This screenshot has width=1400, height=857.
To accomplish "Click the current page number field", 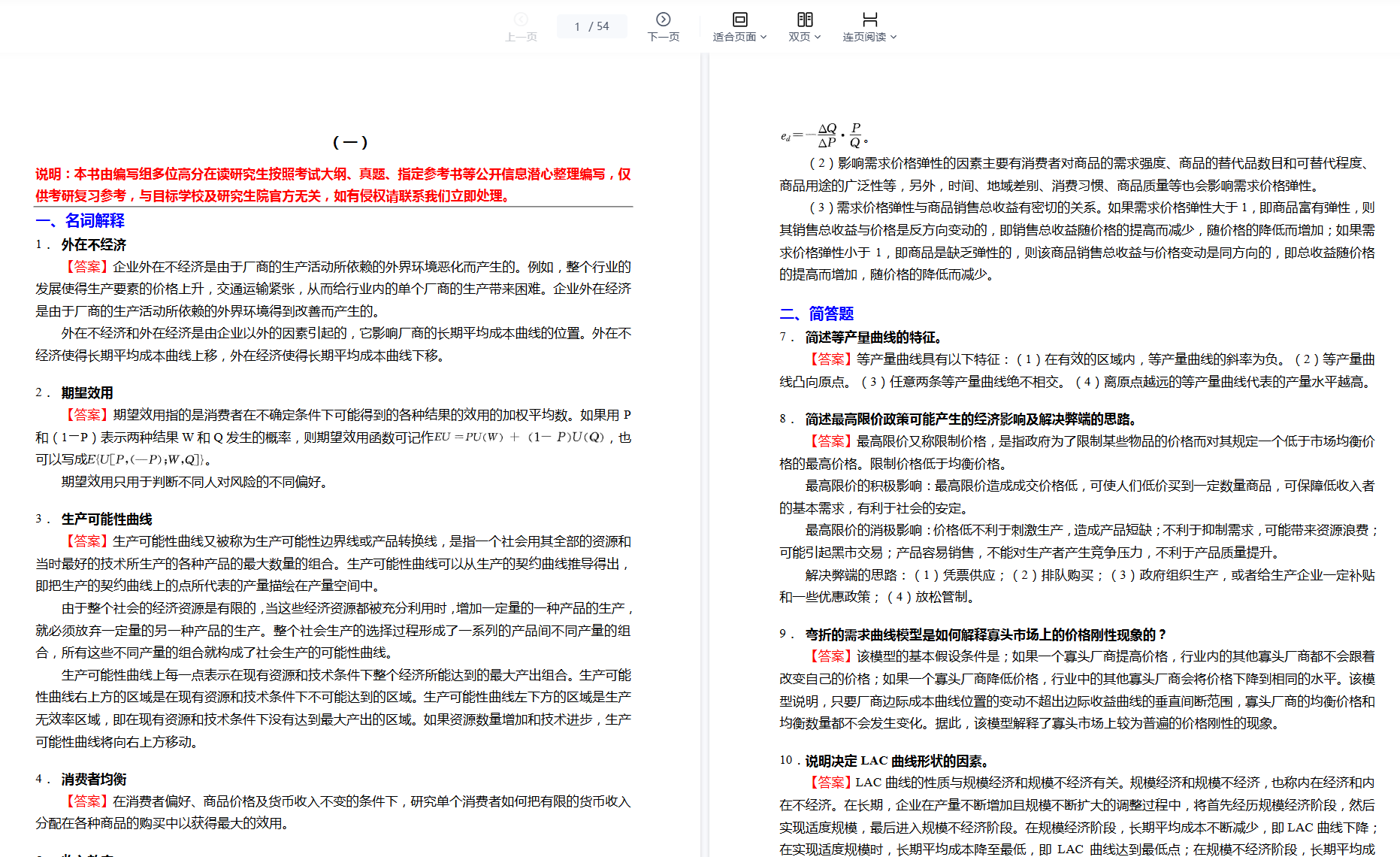I will click(577, 26).
